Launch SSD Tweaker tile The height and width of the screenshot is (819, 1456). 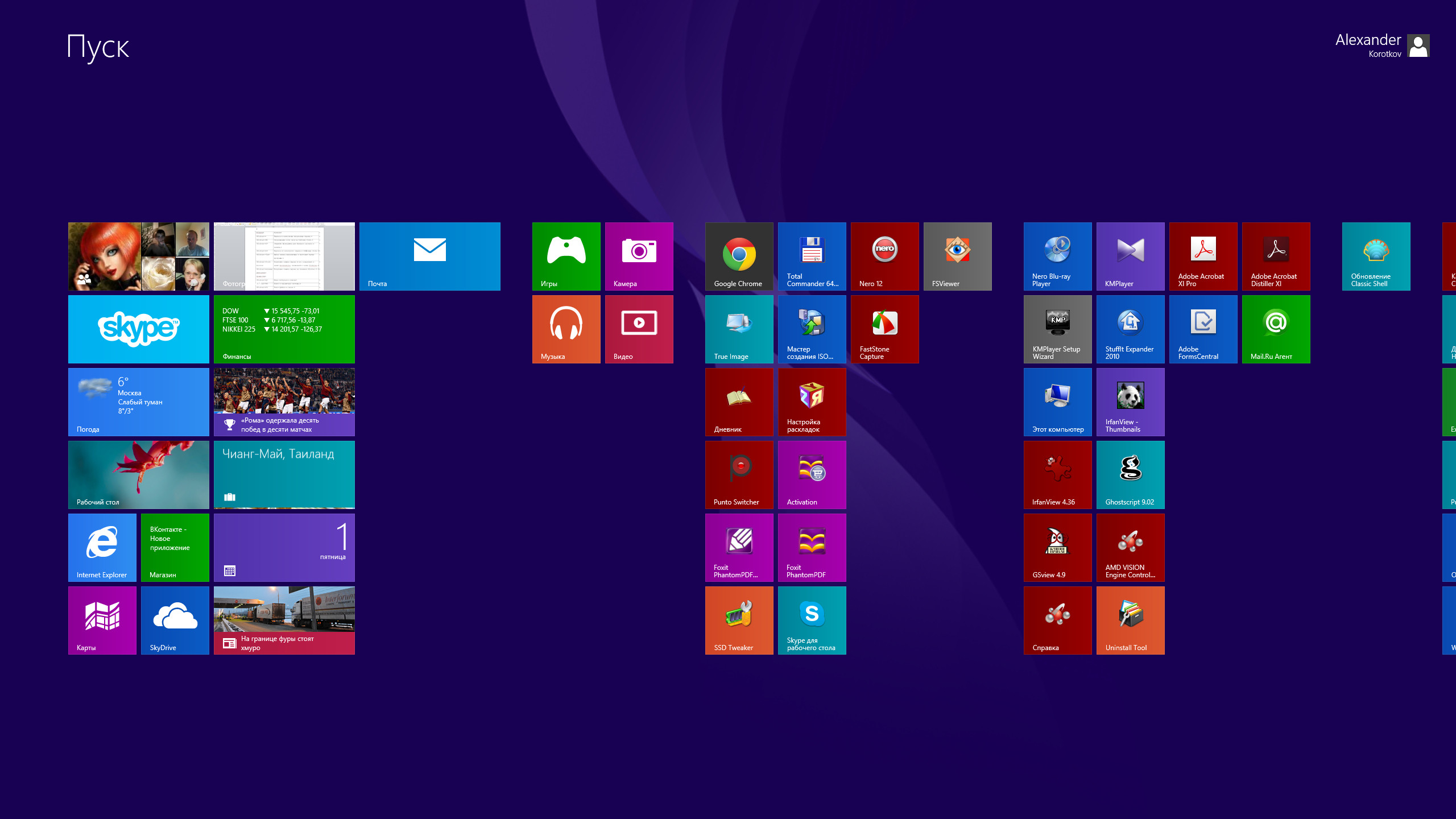(x=739, y=620)
